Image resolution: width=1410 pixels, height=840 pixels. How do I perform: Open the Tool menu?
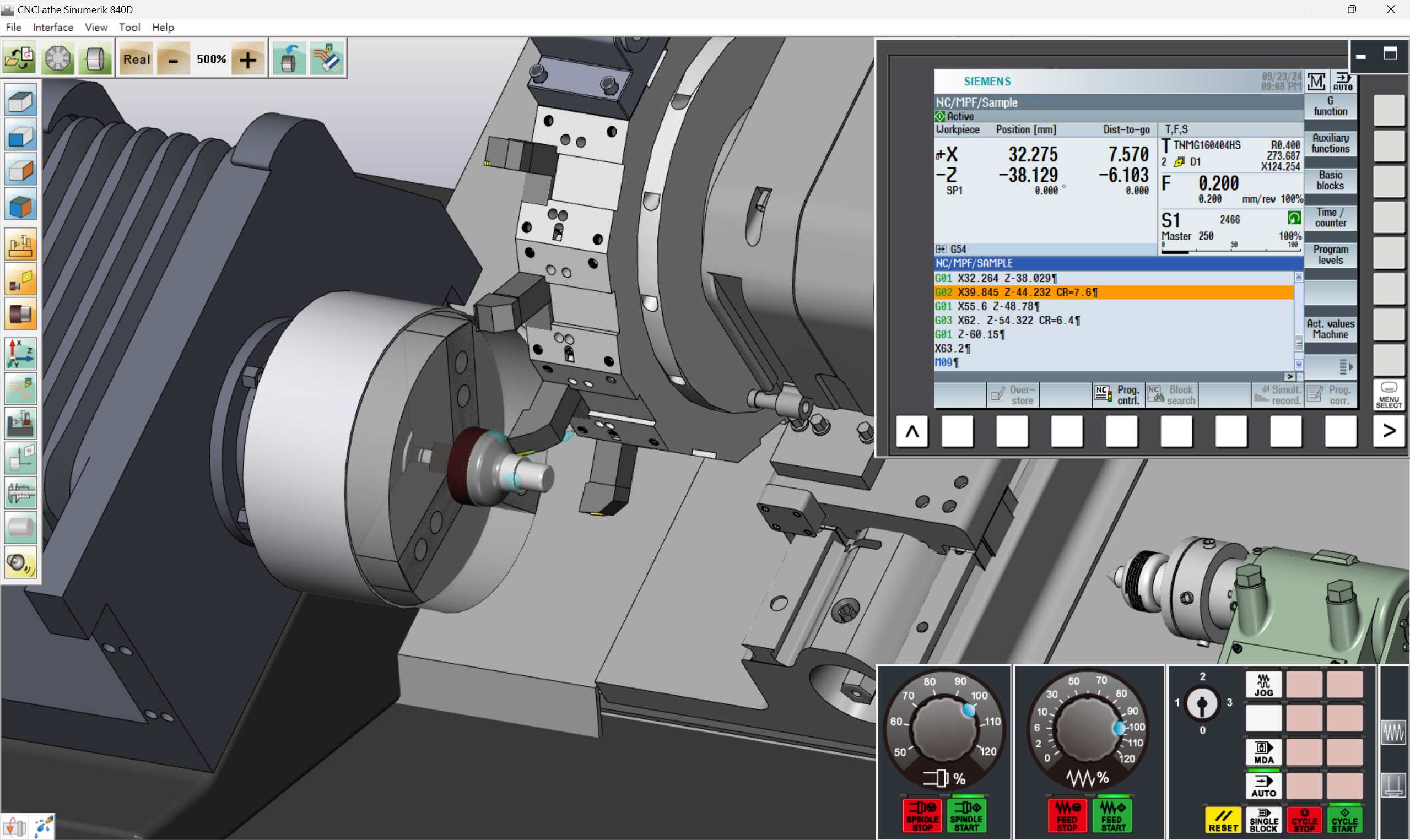(129, 27)
